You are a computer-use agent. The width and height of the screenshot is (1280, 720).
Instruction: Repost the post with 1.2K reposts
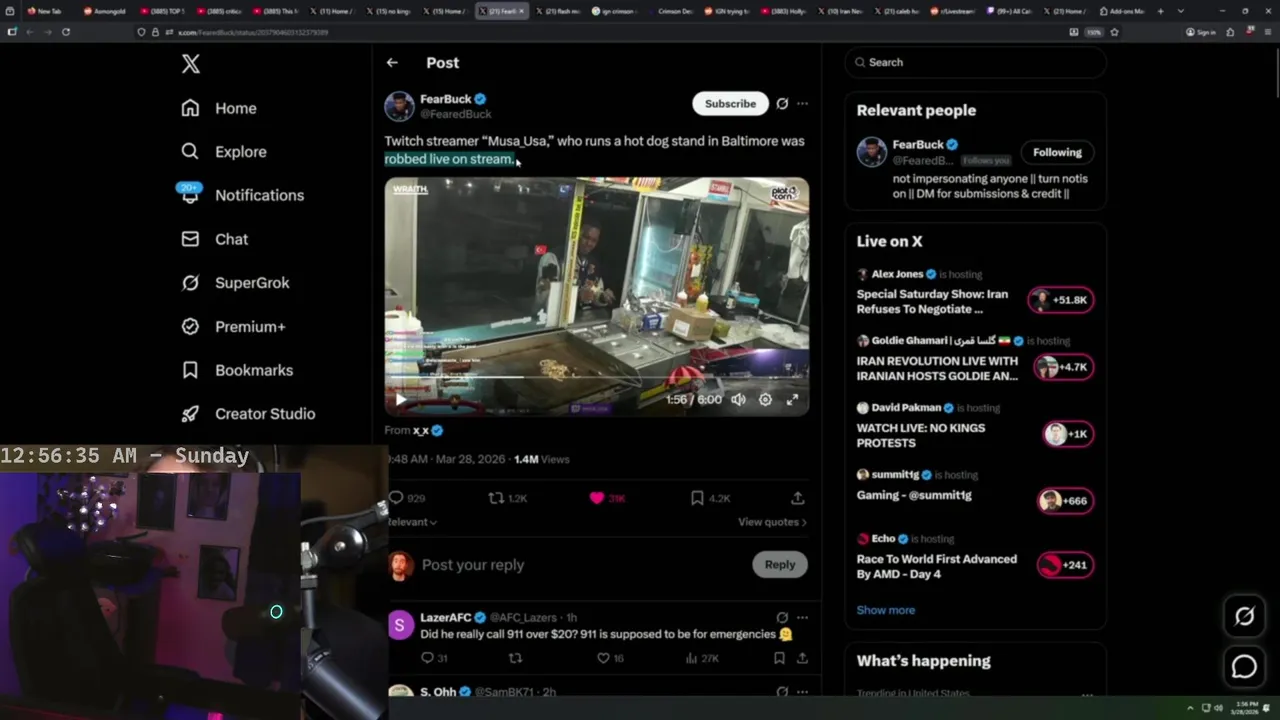coord(507,498)
